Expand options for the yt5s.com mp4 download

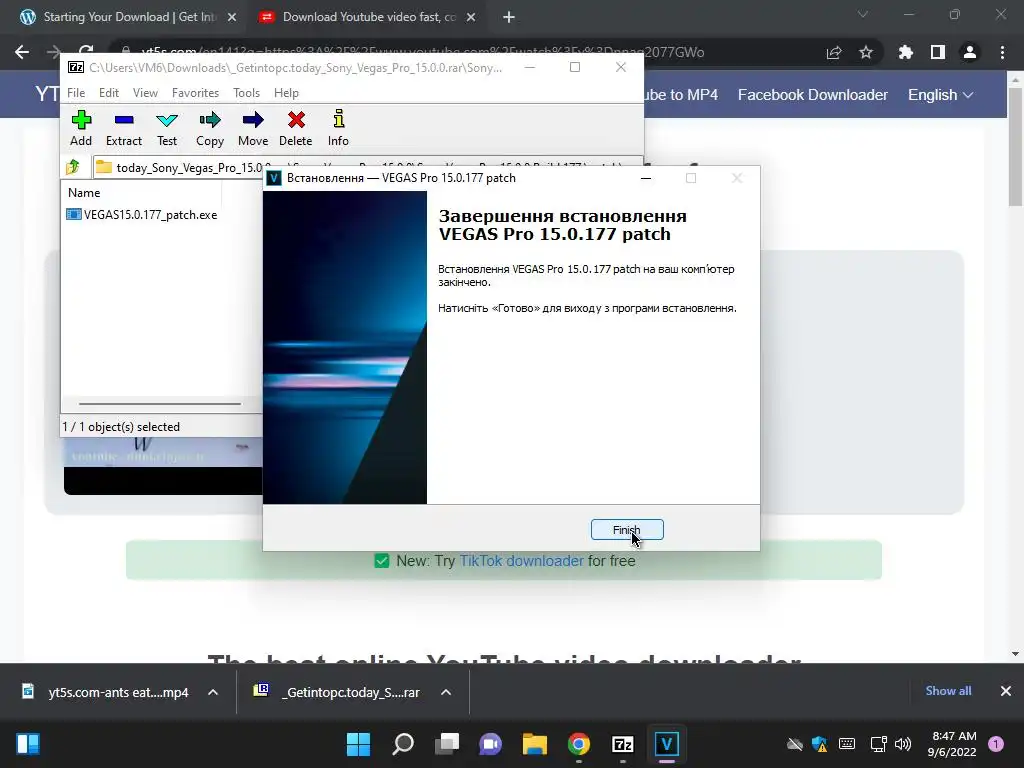point(213,692)
